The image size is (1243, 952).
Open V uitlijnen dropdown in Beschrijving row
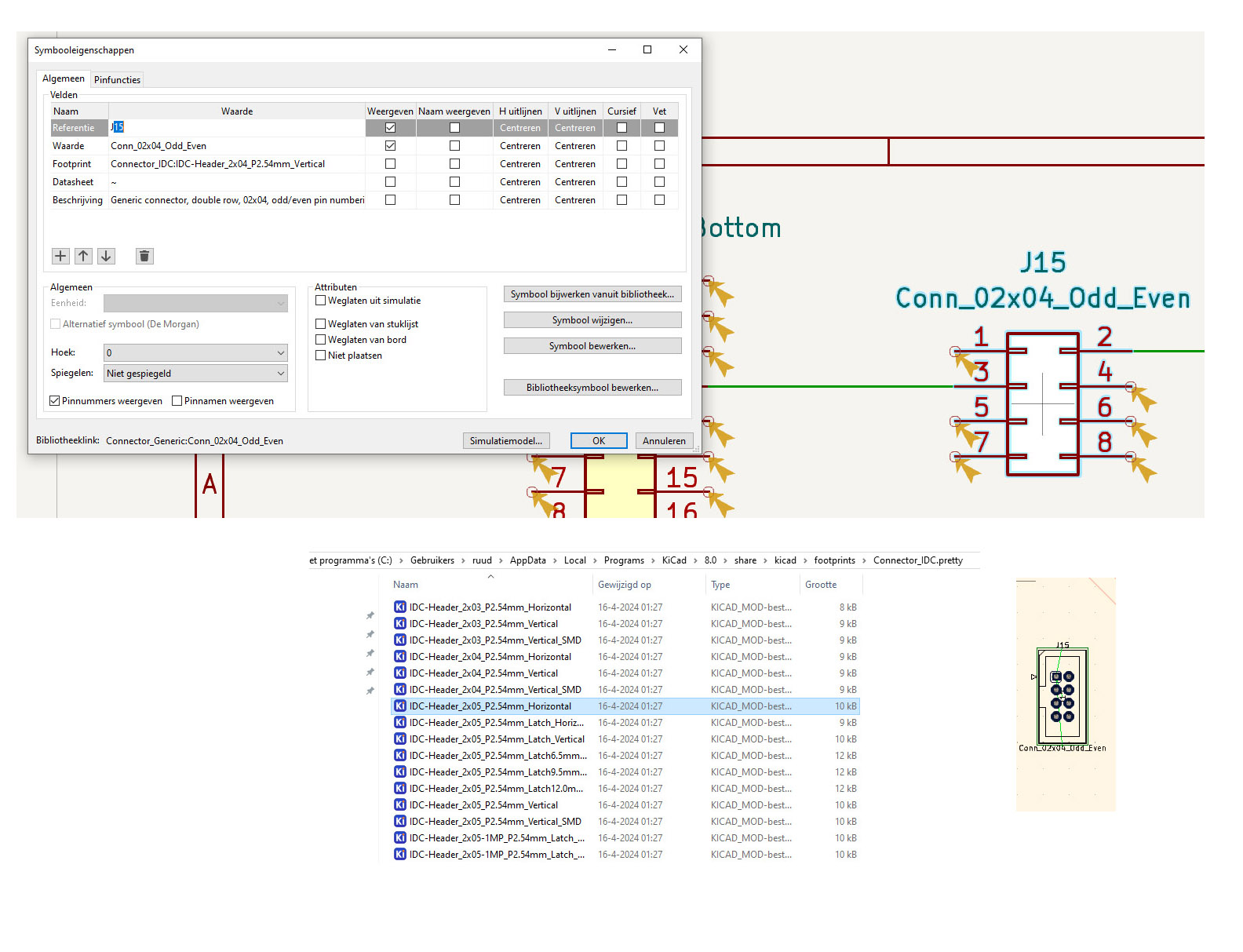[575, 199]
